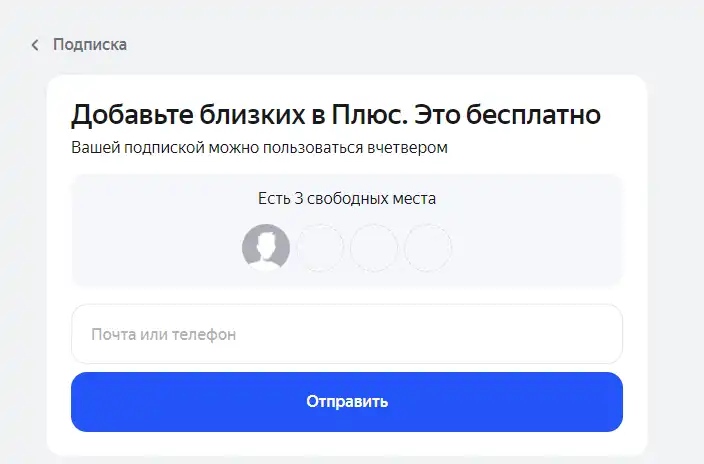The width and height of the screenshot is (704, 464).
Task: Click the Вашей подпиской можно пользоваться вчетвером subtitle
Action: pyautogui.click(x=260, y=147)
